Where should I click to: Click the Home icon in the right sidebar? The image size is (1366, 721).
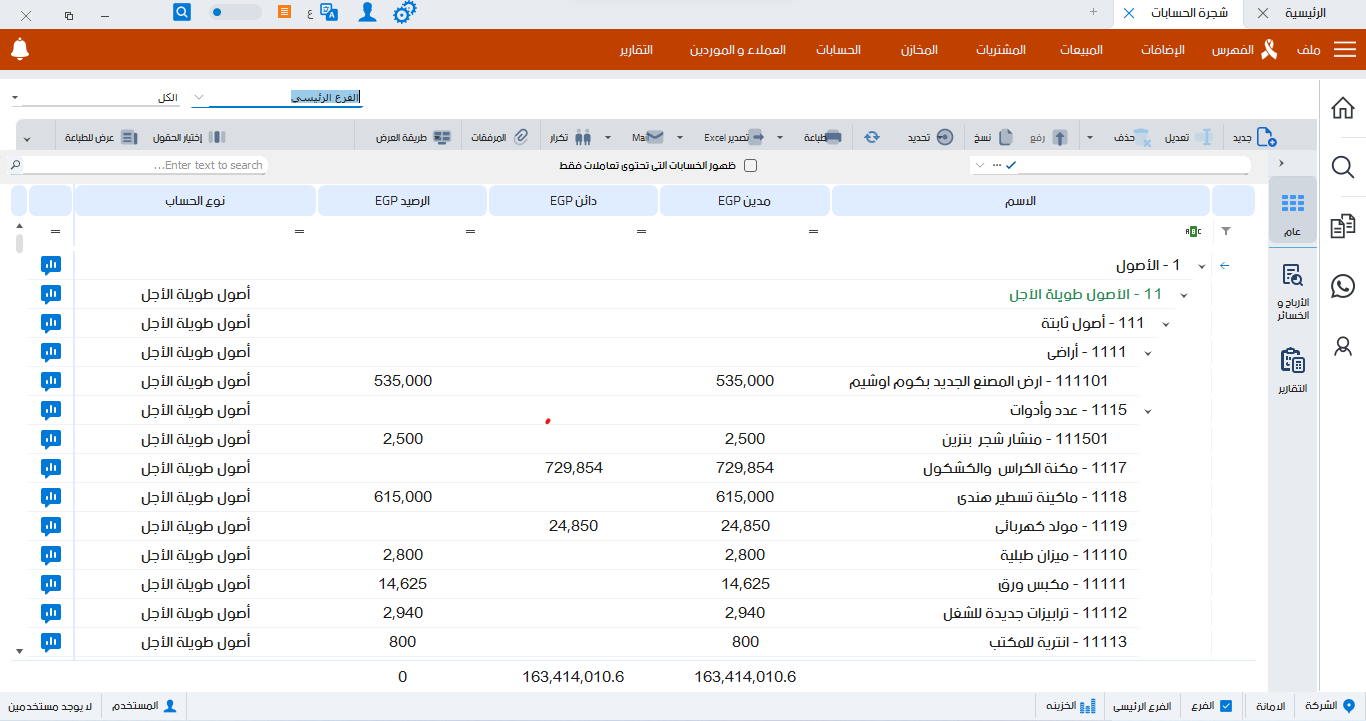pos(1342,108)
